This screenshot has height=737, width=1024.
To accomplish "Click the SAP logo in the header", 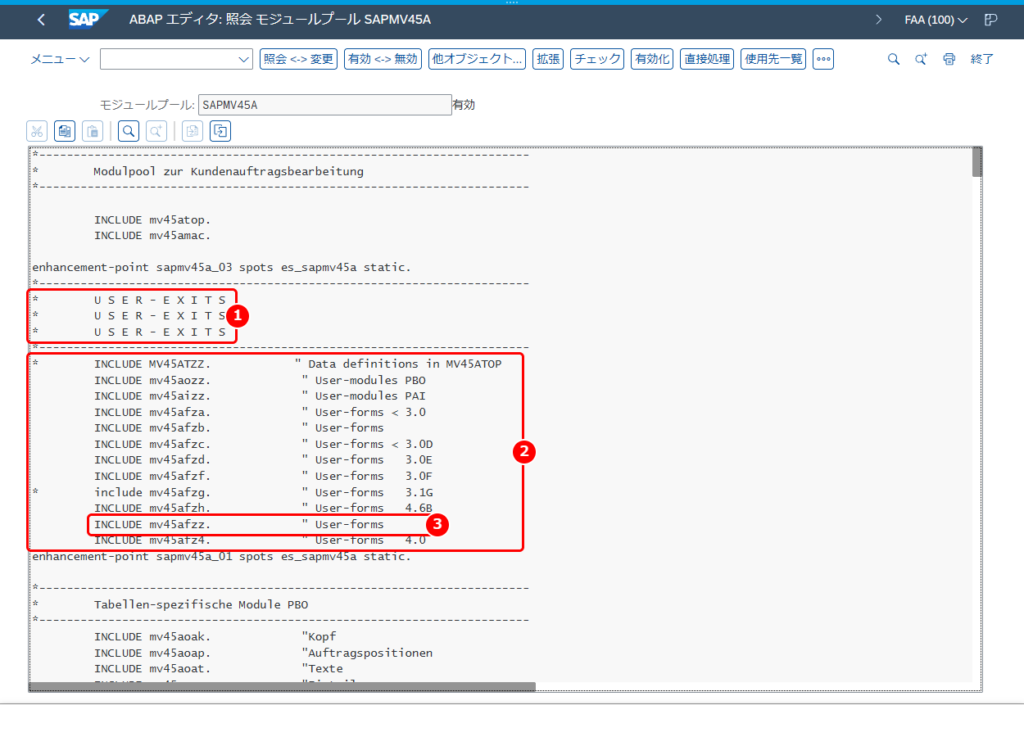I will (88, 20).
